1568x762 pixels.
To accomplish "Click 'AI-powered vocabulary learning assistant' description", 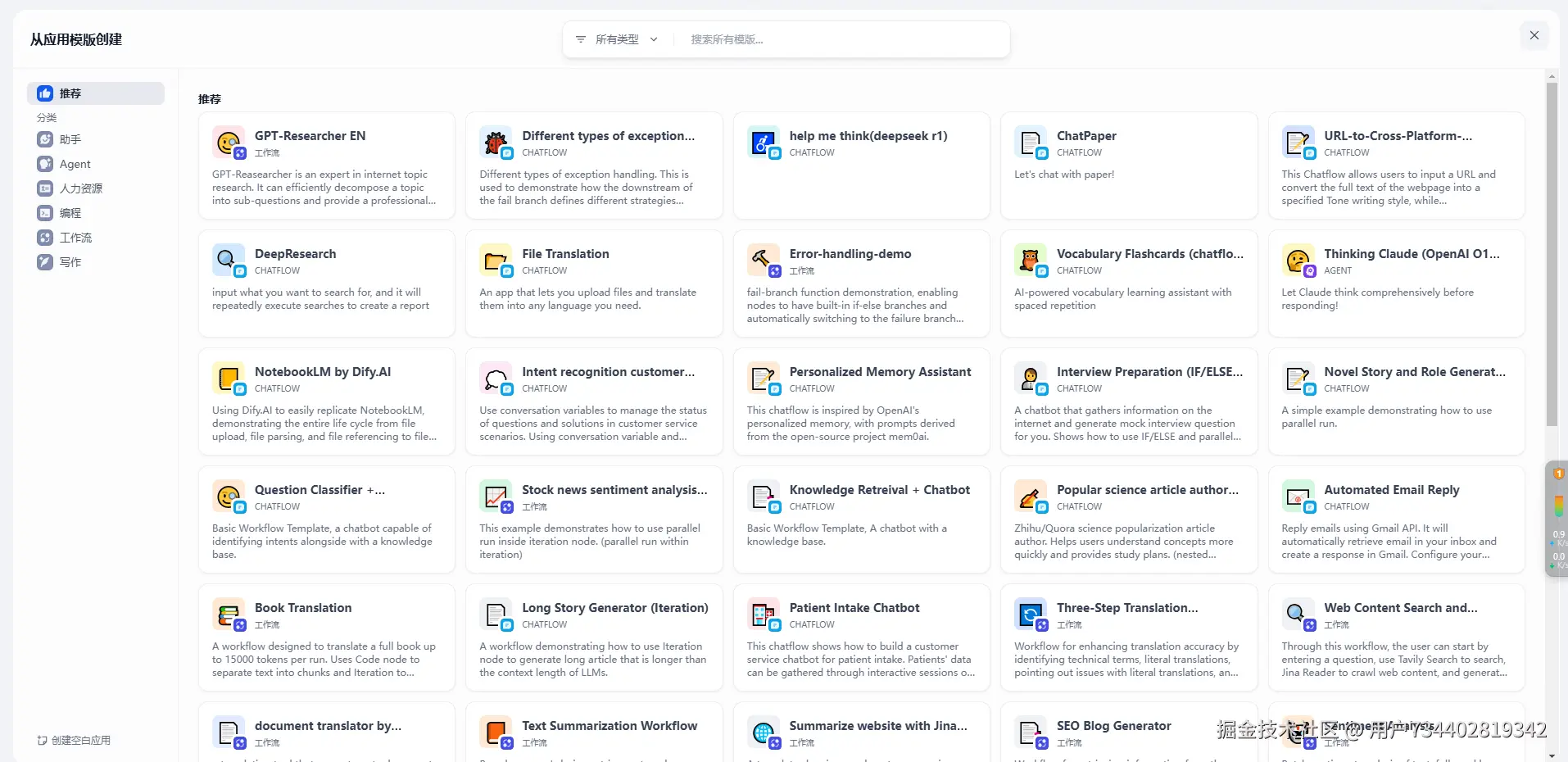I will (1123, 299).
